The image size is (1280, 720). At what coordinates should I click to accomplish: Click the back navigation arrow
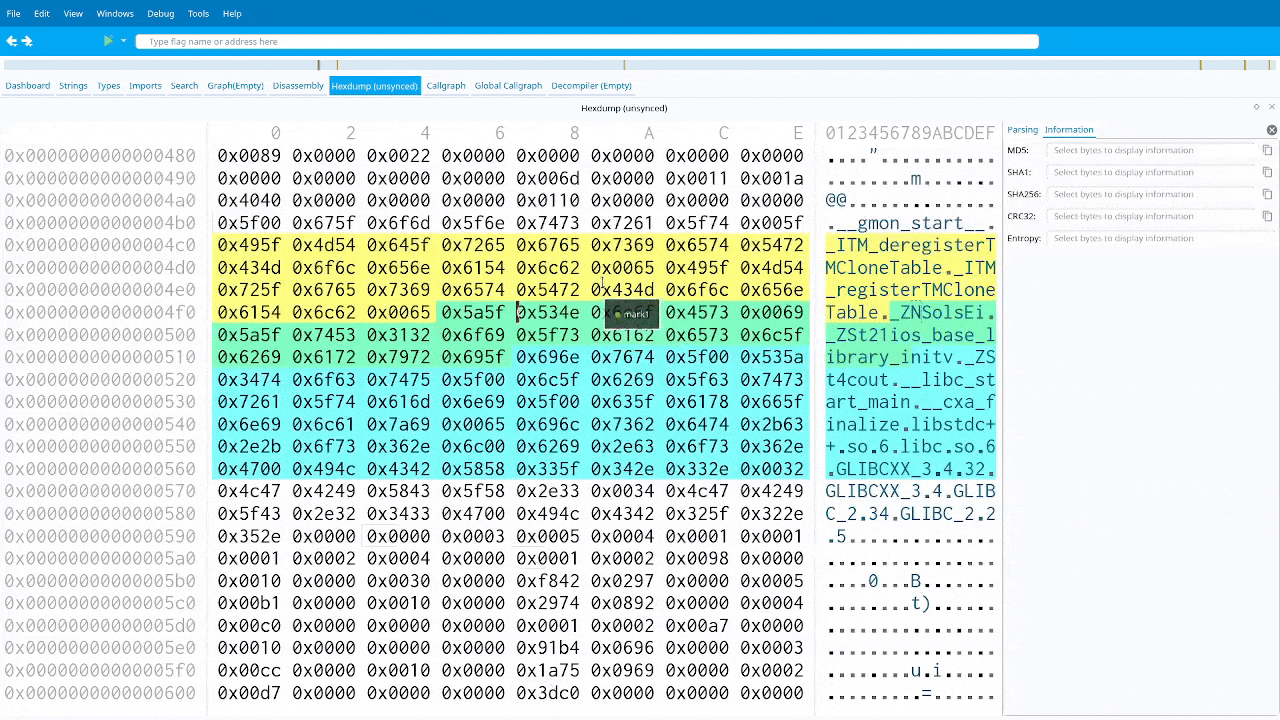[x=11, y=41]
